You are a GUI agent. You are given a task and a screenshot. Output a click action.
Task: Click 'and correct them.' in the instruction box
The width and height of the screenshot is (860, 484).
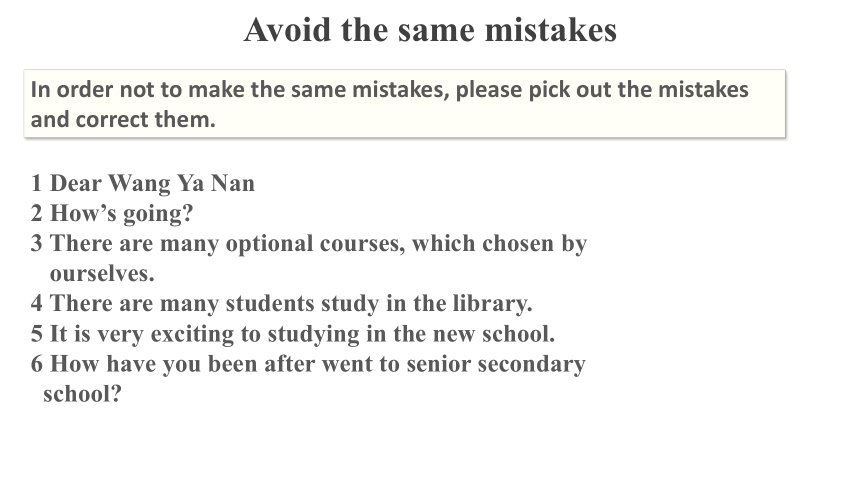tap(123, 119)
